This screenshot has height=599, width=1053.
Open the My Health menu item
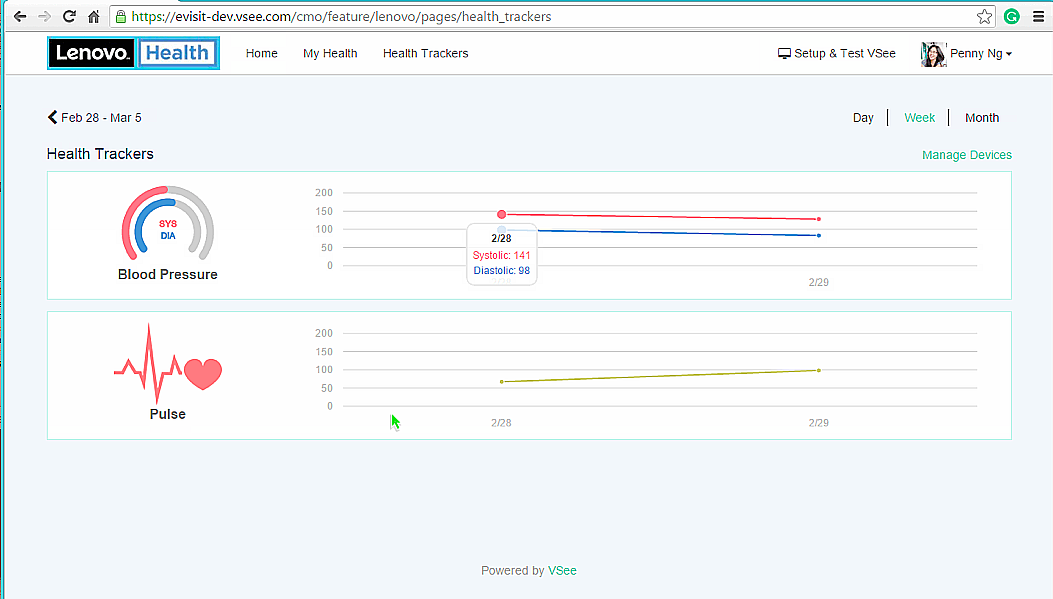coord(330,53)
